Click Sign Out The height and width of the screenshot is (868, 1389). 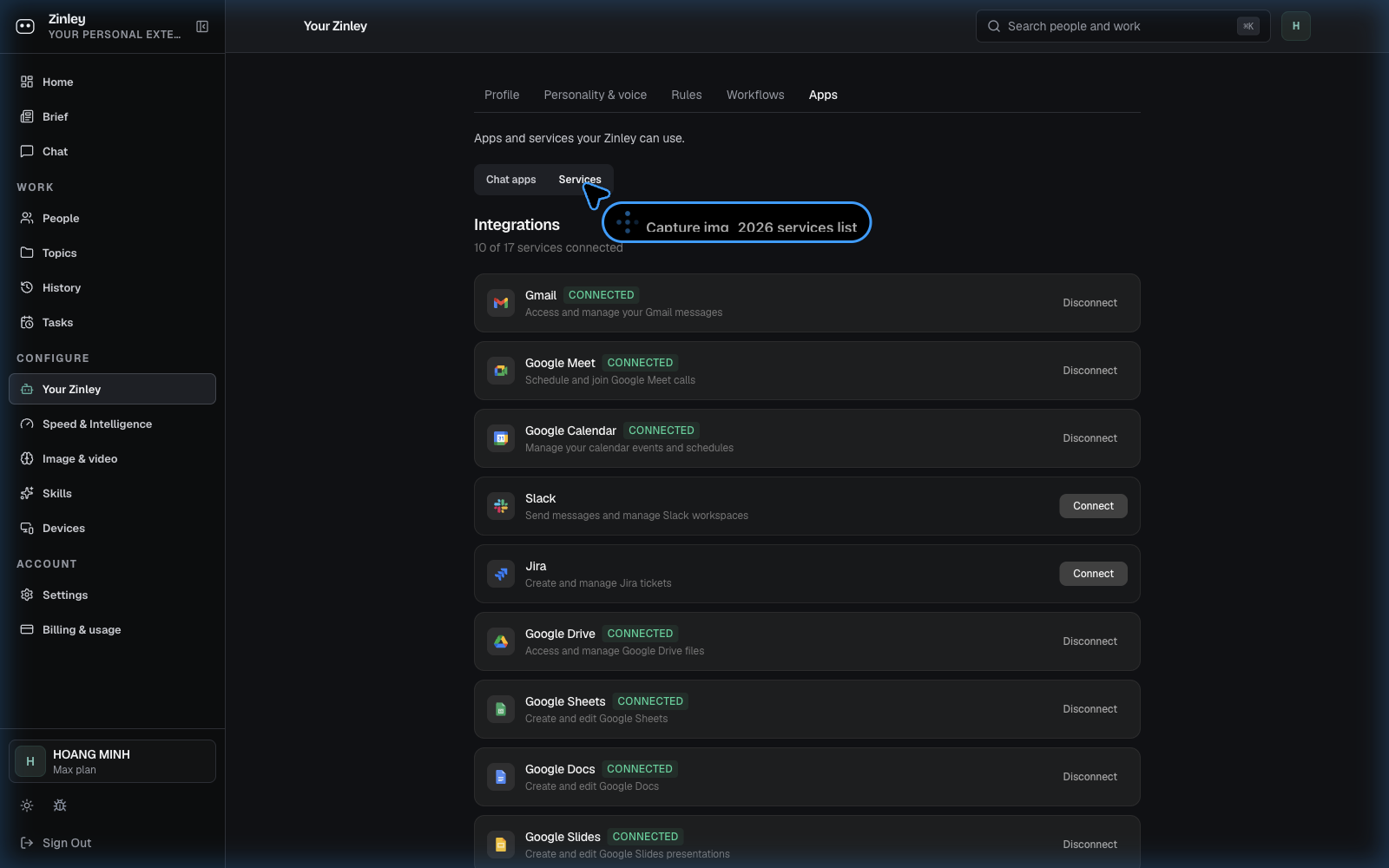pos(56,843)
